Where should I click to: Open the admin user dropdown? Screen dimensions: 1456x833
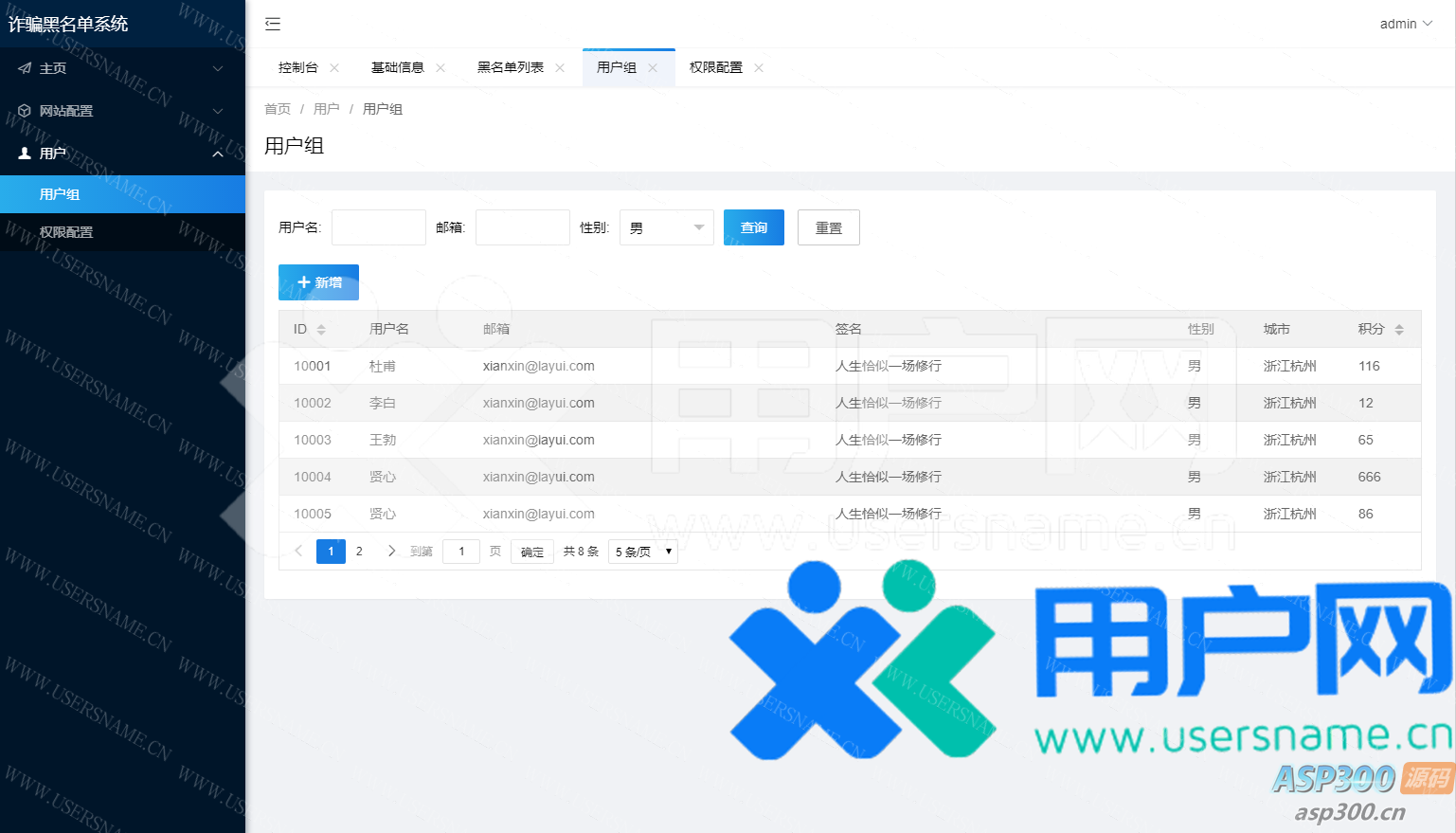coord(1406,24)
